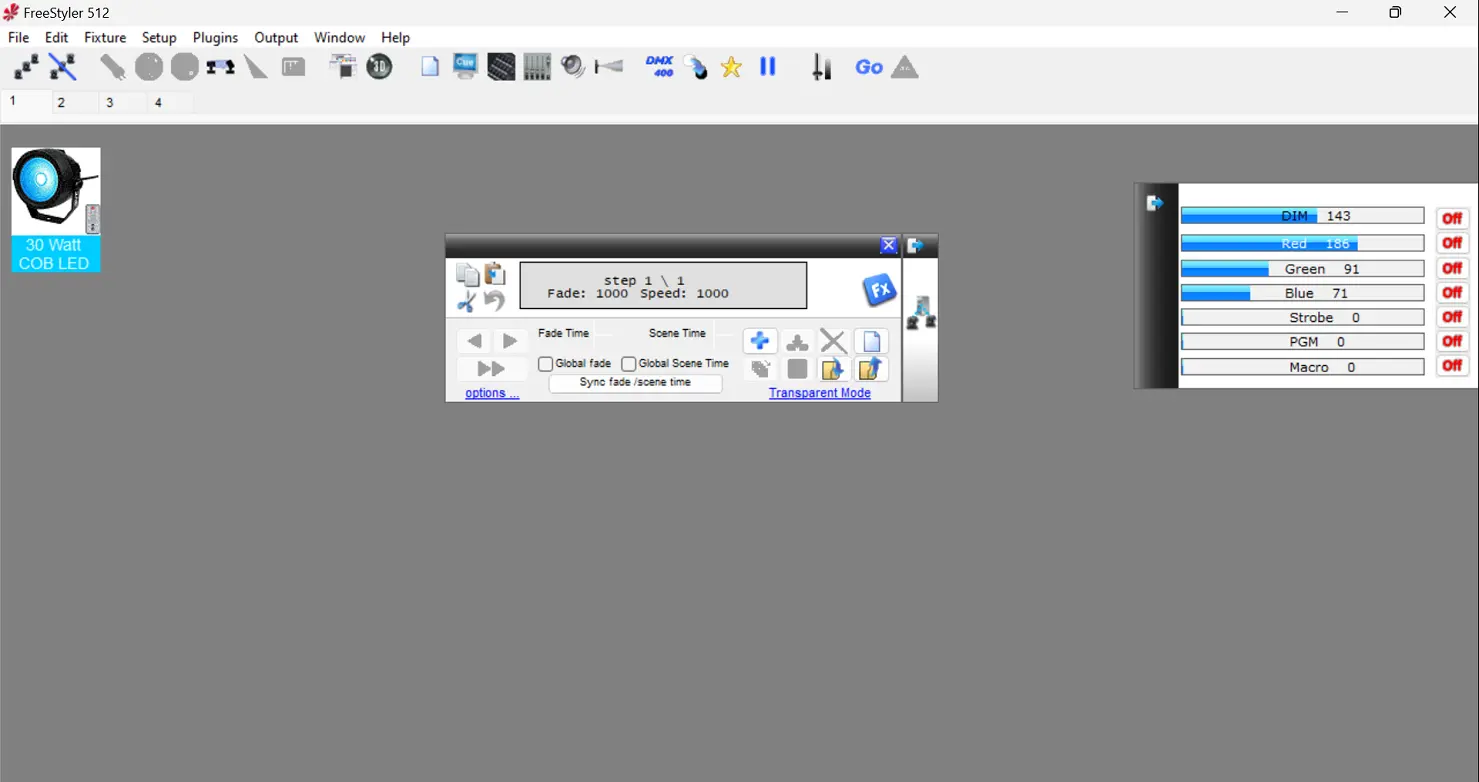Launch the 3D visualizer icon
The width and height of the screenshot is (1479, 782).
(x=380, y=67)
